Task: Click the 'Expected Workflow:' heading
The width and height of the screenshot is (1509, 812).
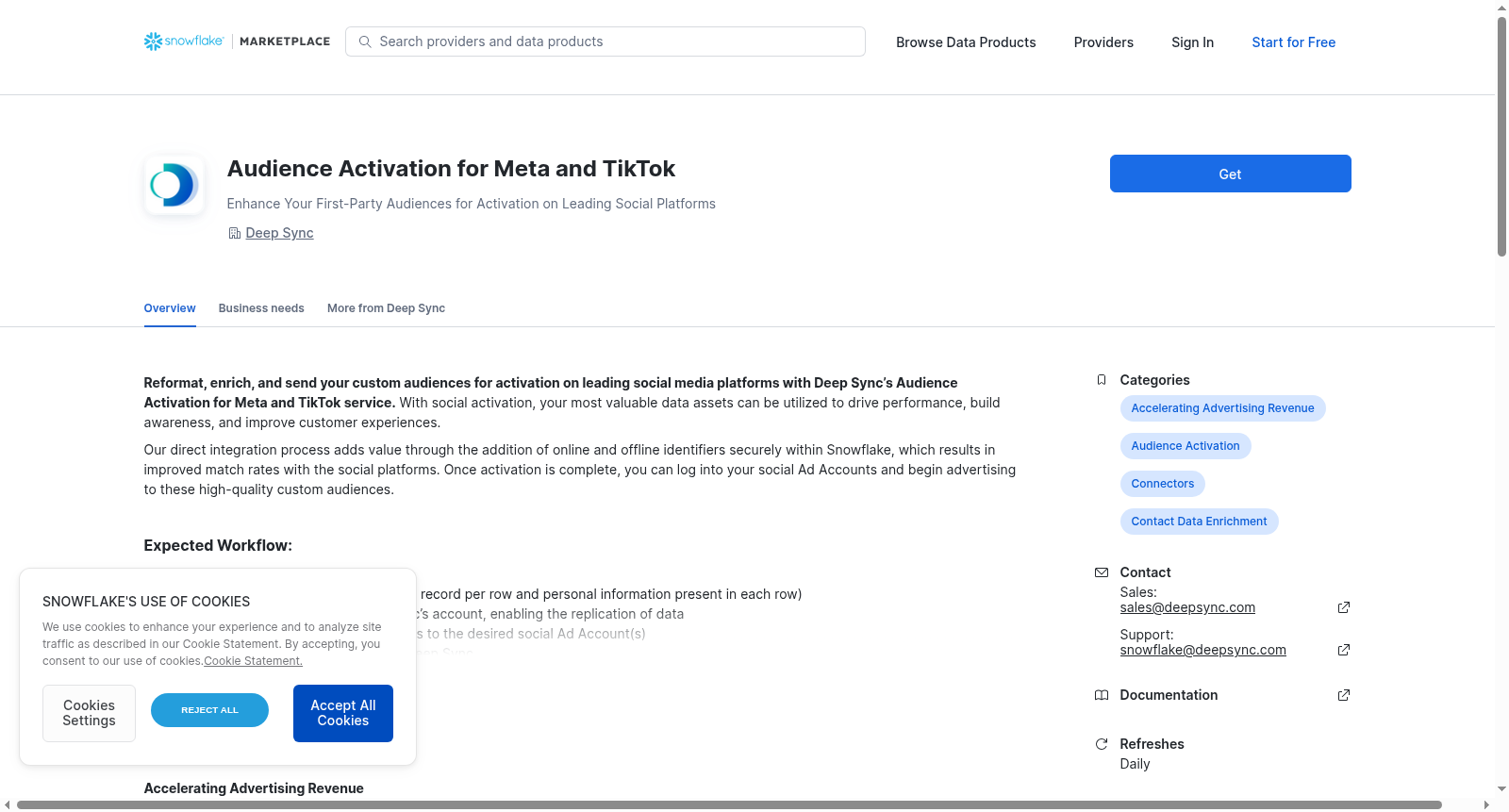Action: click(218, 545)
